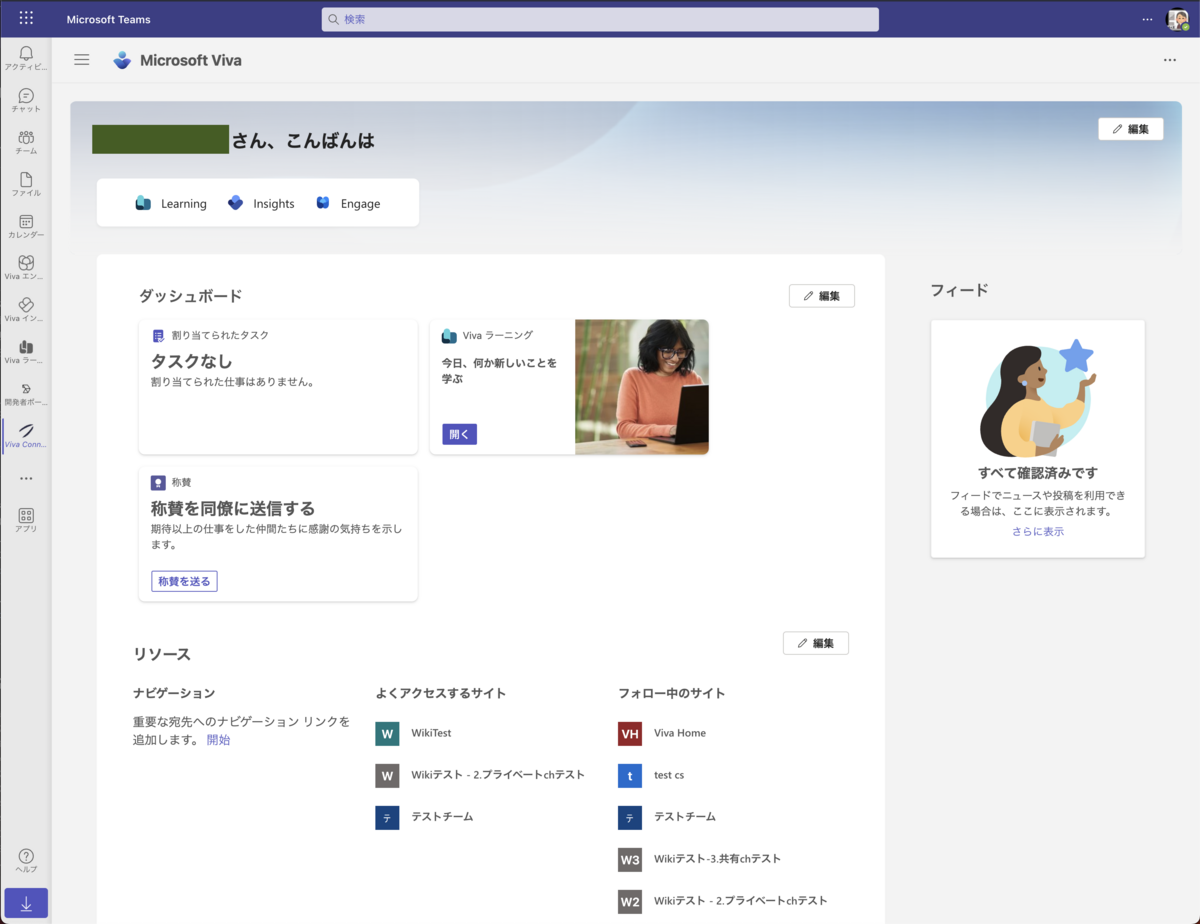This screenshot has width=1200, height=924.
Task: Click the タスクなし card
Action: point(278,387)
